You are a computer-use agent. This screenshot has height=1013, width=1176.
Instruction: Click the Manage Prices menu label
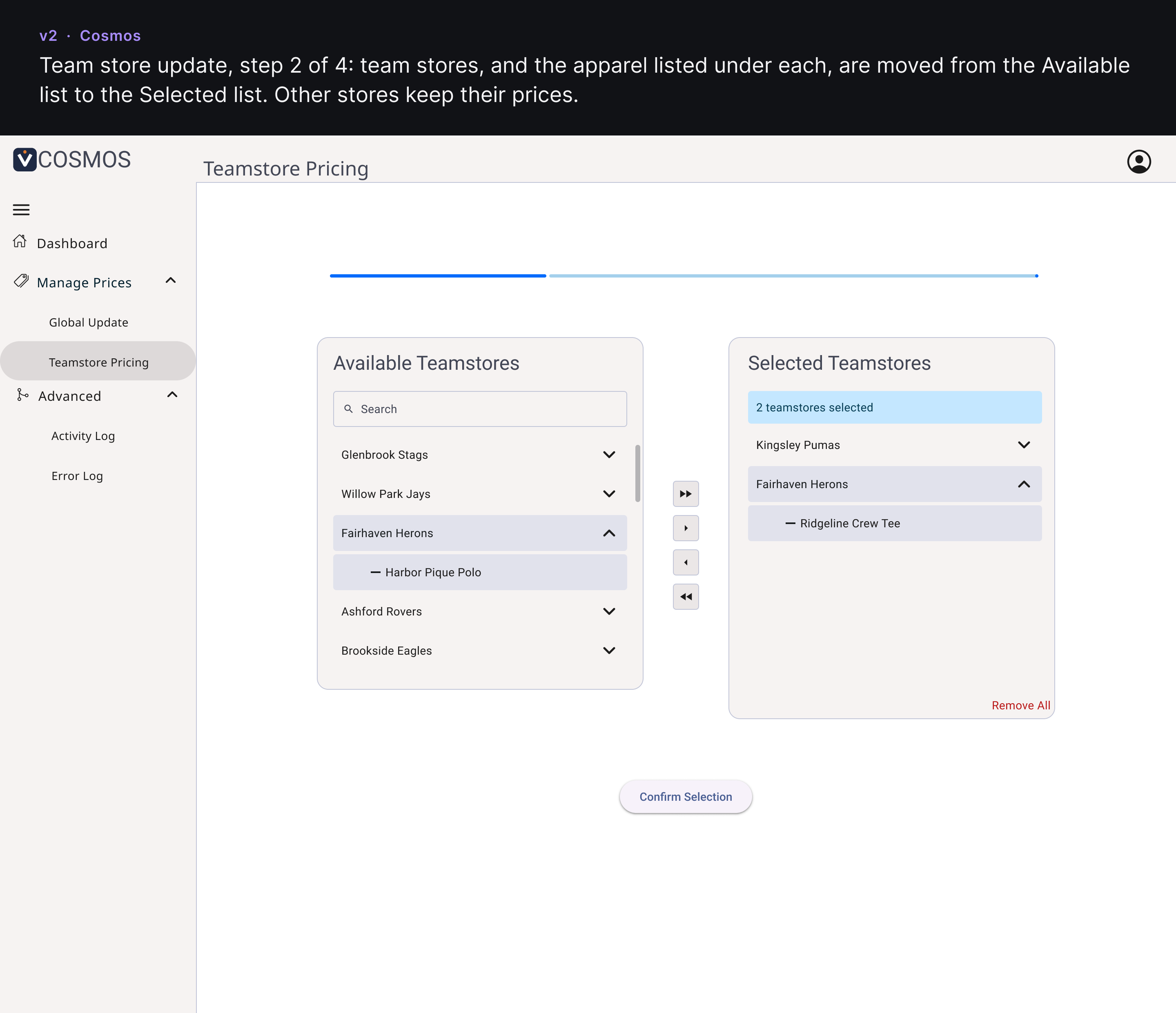tap(84, 282)
